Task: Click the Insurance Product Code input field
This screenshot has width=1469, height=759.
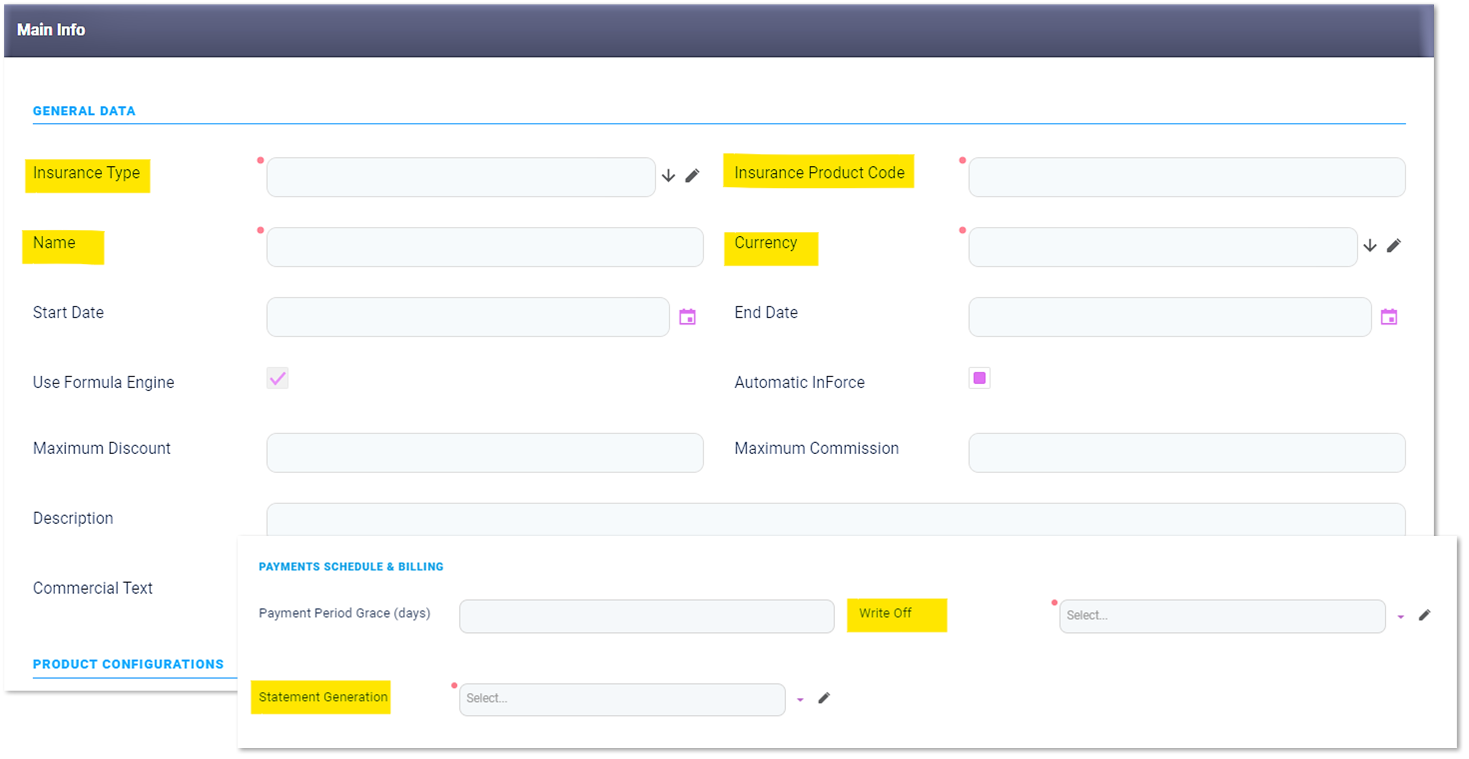Action: pos(1186,177)
